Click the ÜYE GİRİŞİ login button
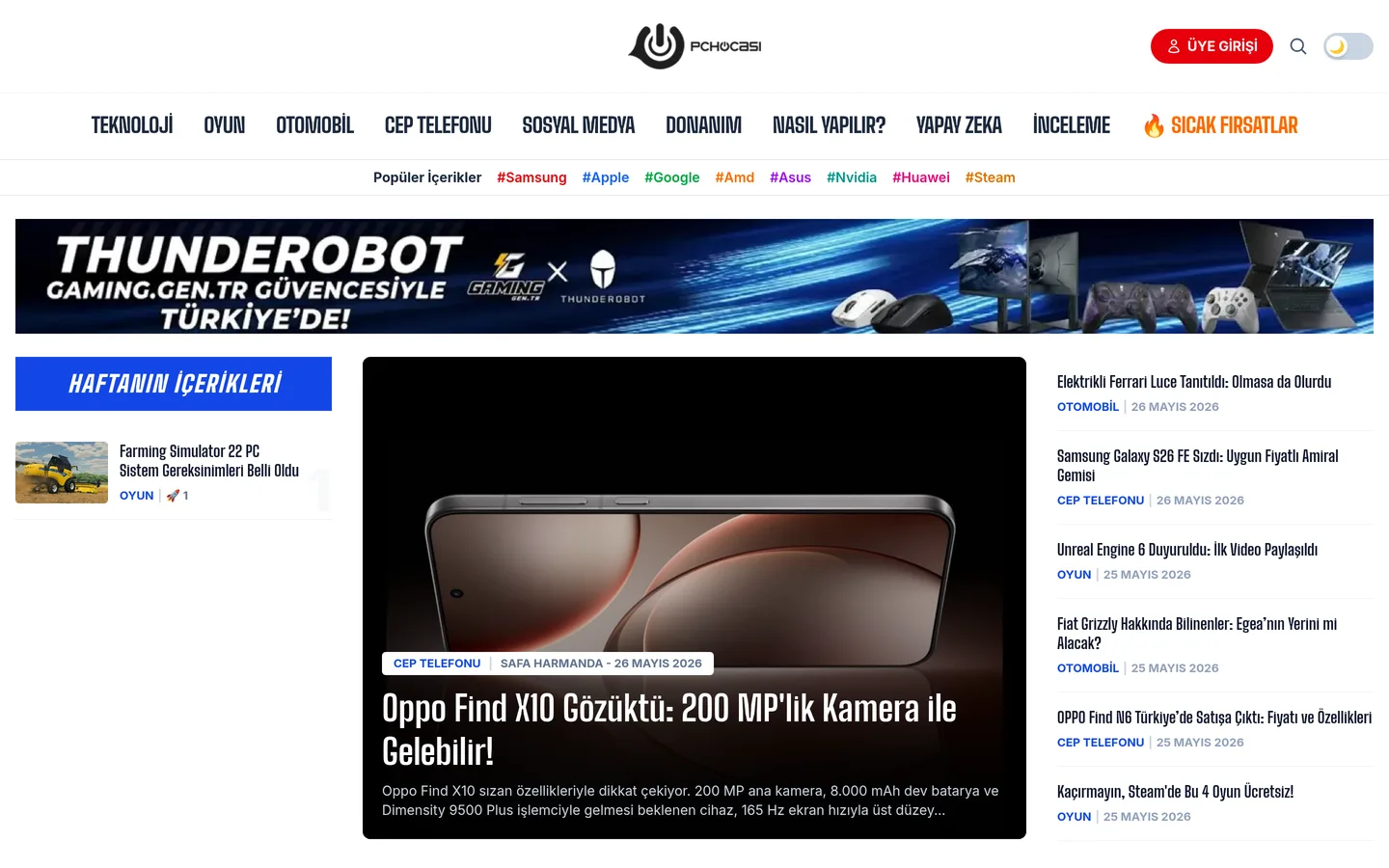The width and height of the screenshot is (1389, 868). (x=1212, y=46)
